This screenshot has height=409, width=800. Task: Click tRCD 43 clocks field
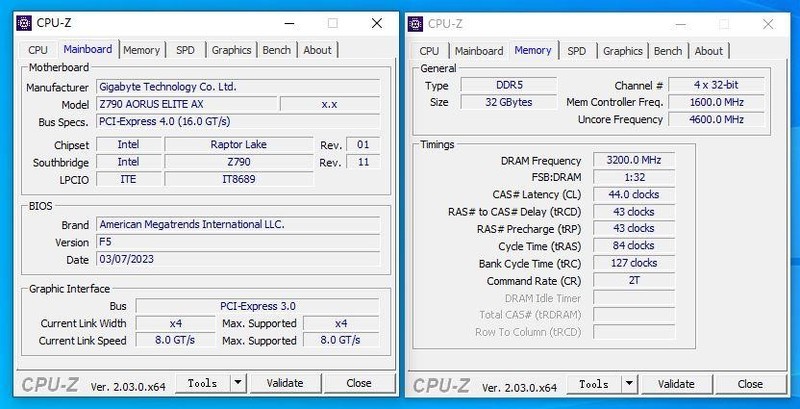point(634,212)
